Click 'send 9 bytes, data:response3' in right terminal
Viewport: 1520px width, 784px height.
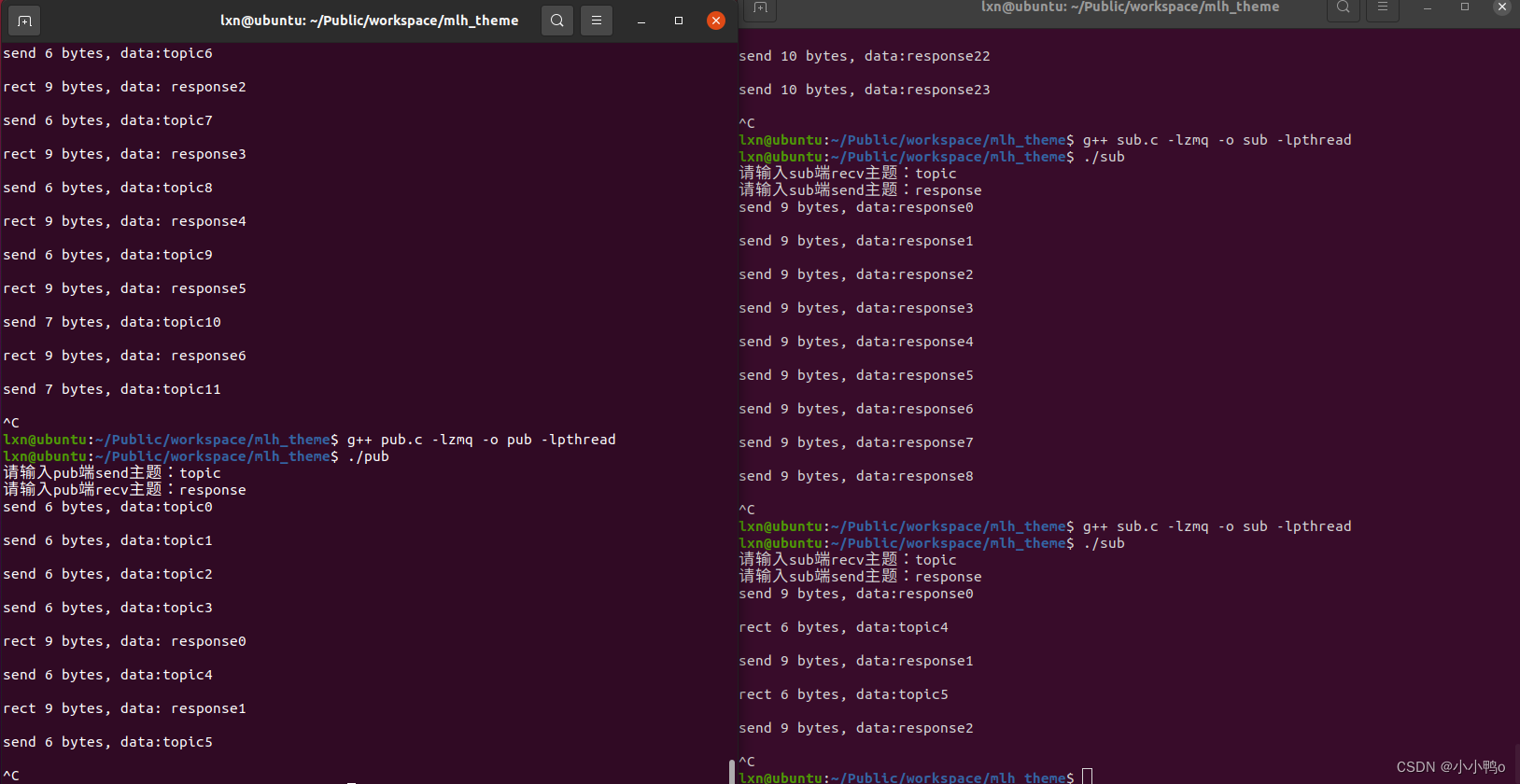point(856,308)
